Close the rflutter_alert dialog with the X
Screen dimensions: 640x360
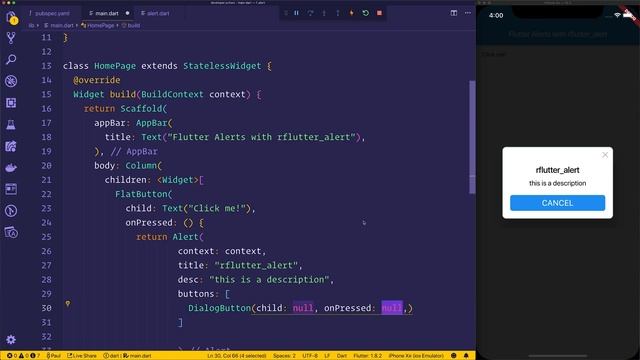(x=605, y=155)
